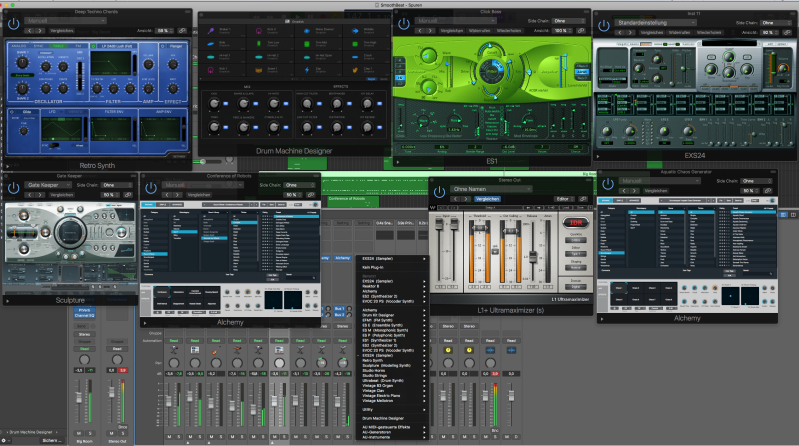The width and height of the screenshot is (799, 446).
Task: Click Widerrufen in the ES1 header
Action: [x=479, y=31]
